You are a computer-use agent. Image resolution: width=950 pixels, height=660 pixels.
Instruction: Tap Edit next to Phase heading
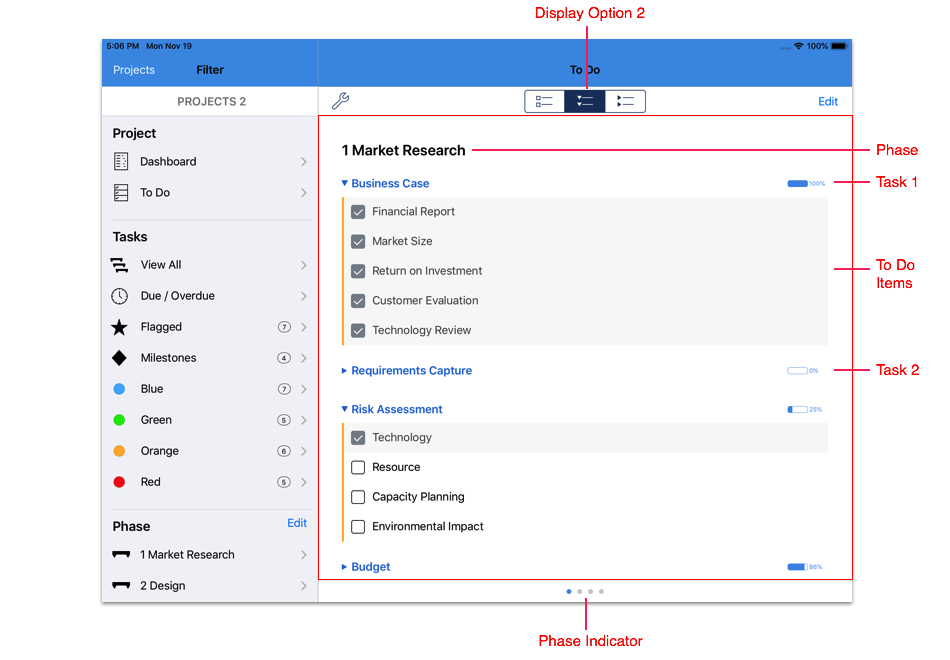(297, 523)
